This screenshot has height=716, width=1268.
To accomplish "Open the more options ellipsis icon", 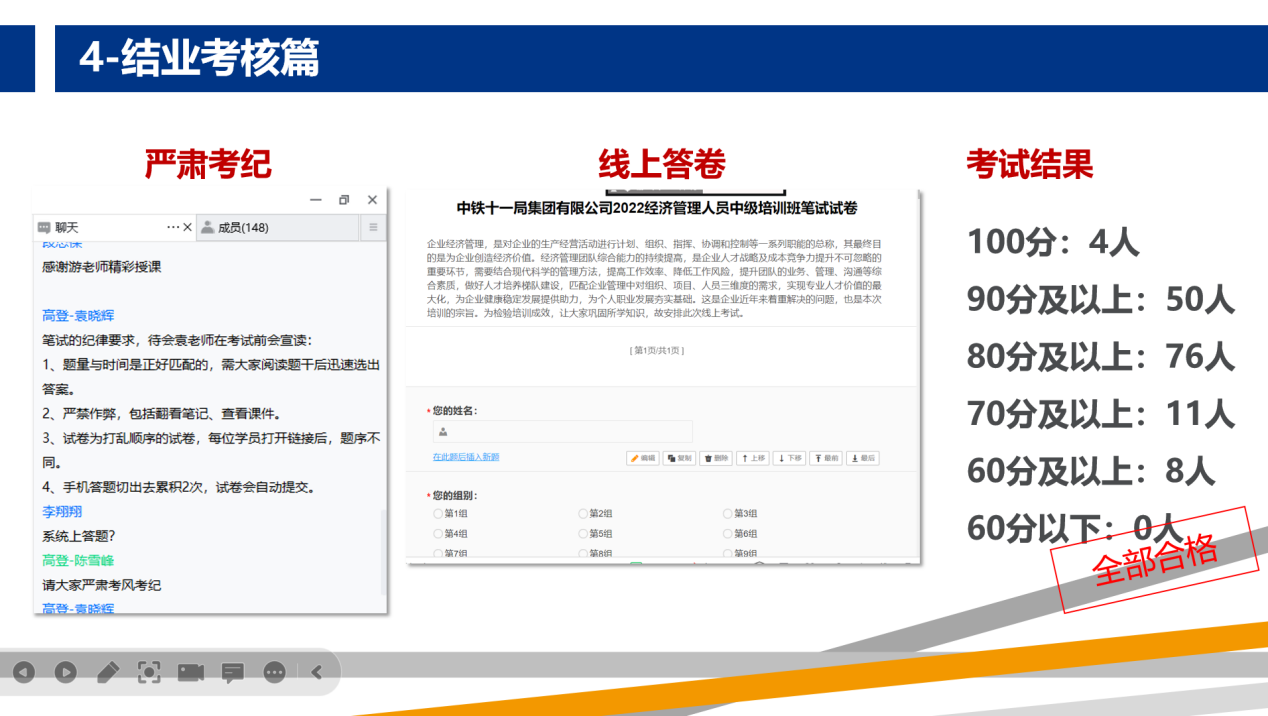I will point(275,673).
